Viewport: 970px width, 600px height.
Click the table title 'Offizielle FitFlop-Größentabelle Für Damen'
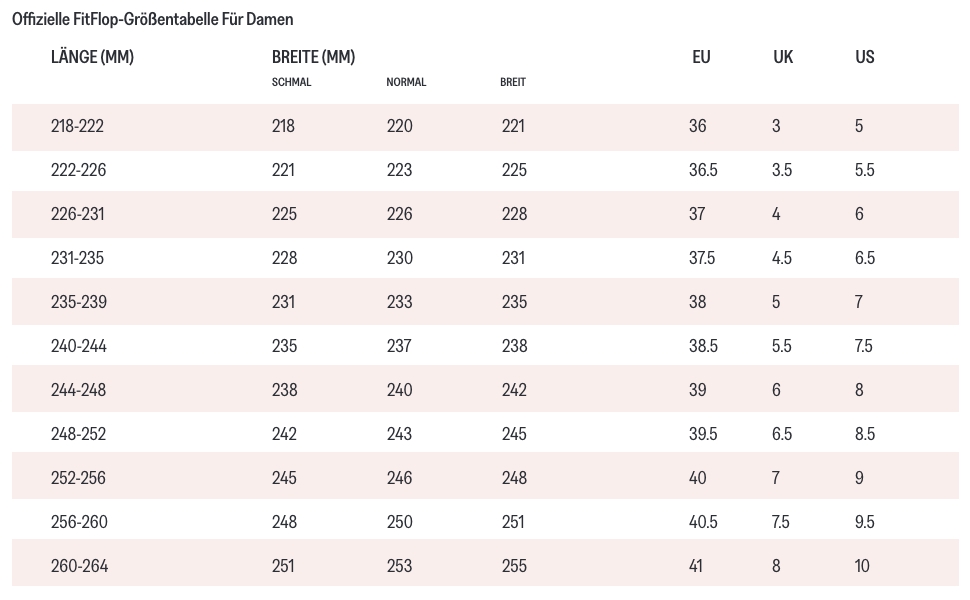153,19
